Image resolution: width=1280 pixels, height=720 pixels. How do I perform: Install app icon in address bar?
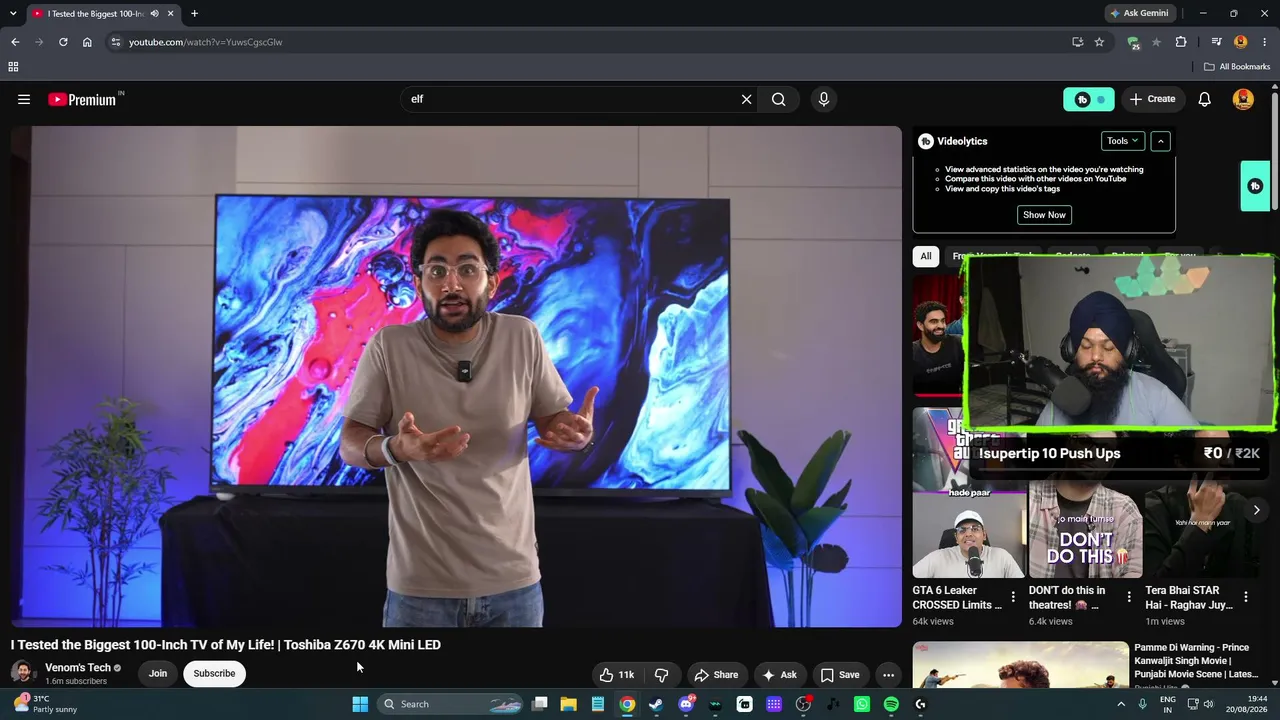pyautogui.click(x=1077, y=42)
